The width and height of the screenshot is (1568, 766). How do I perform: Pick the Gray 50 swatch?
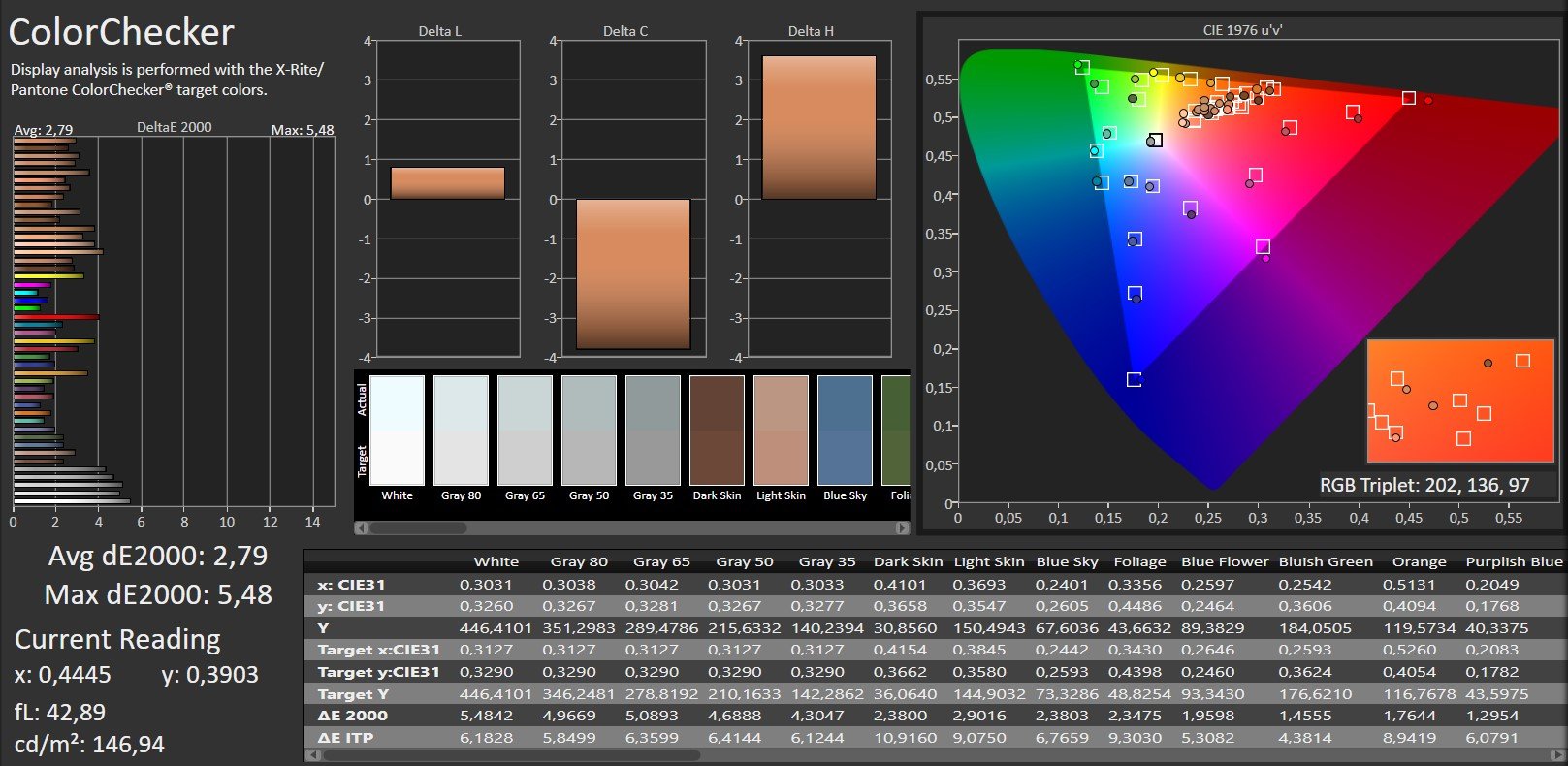pyautogui.click(x=589, y=431)
